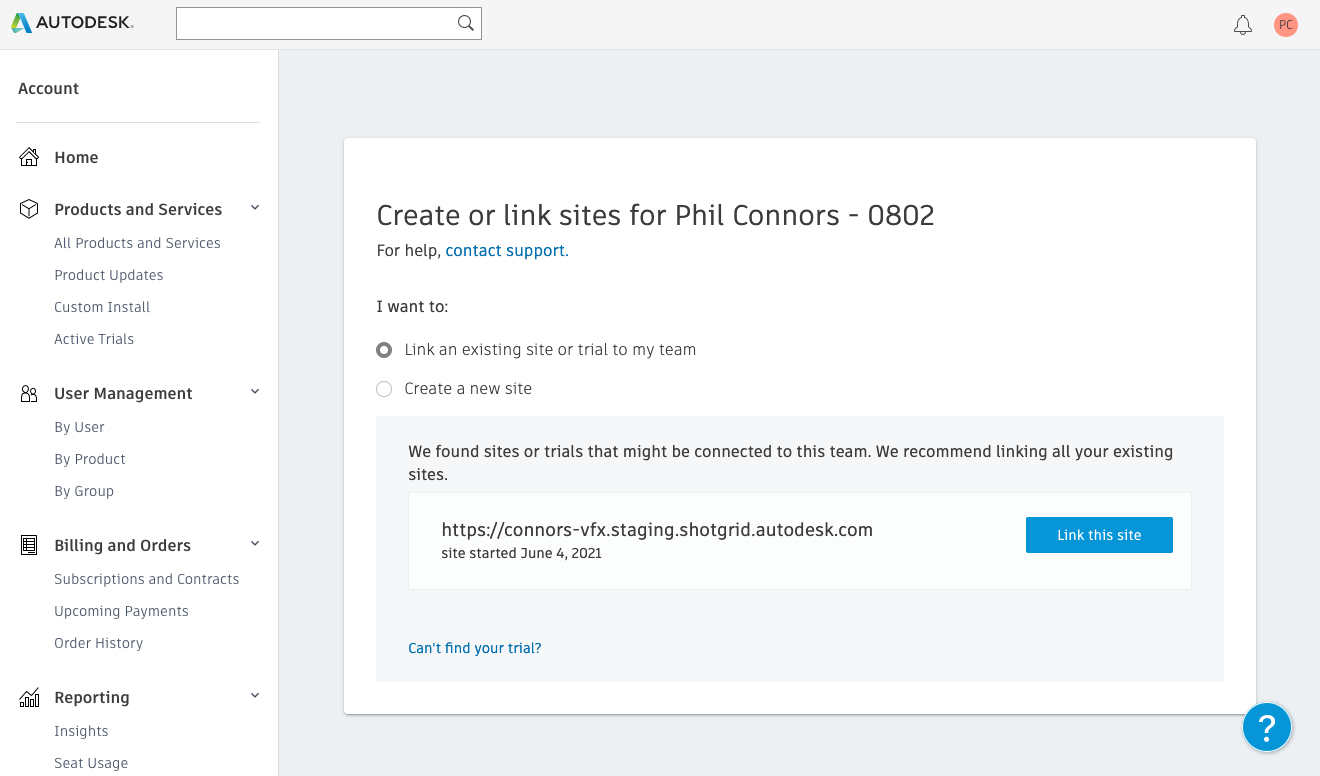Follow the contact support link

pos(506,251)
